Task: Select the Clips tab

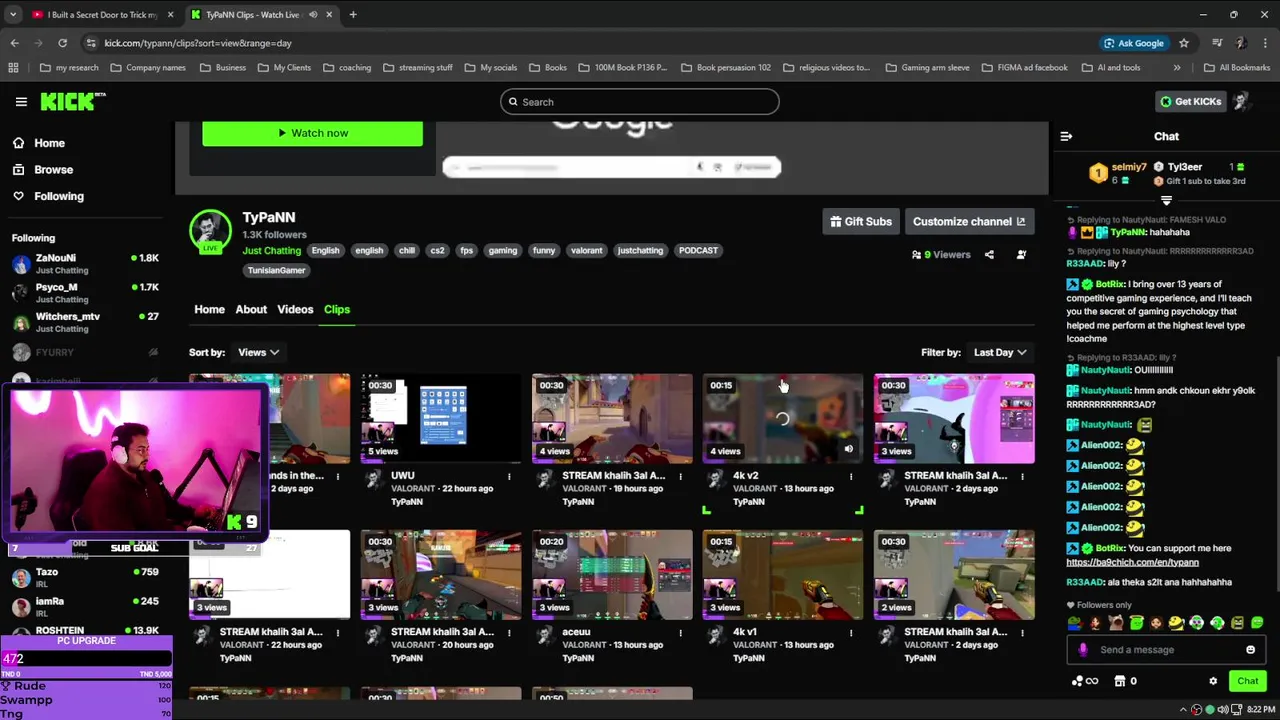Action: (337, 310)
